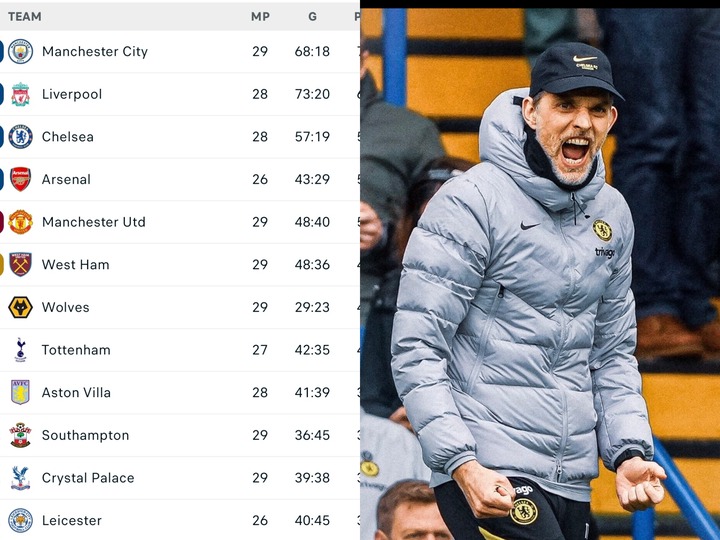Click the Leicester club crest
The image size is (720, 540).
coord(20,520)
